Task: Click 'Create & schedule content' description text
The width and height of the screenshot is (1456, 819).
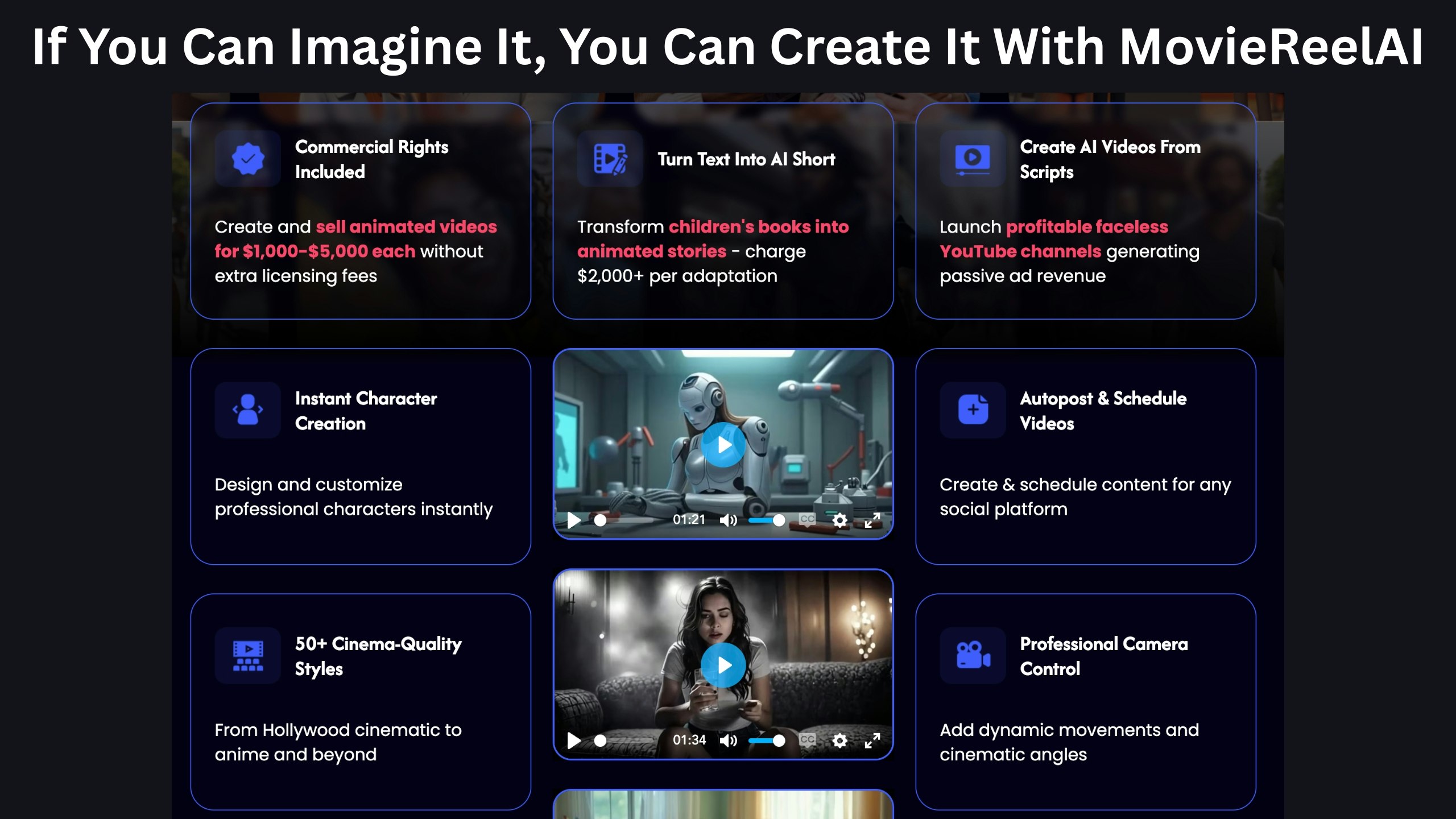Action: (x=1085, y=497)
